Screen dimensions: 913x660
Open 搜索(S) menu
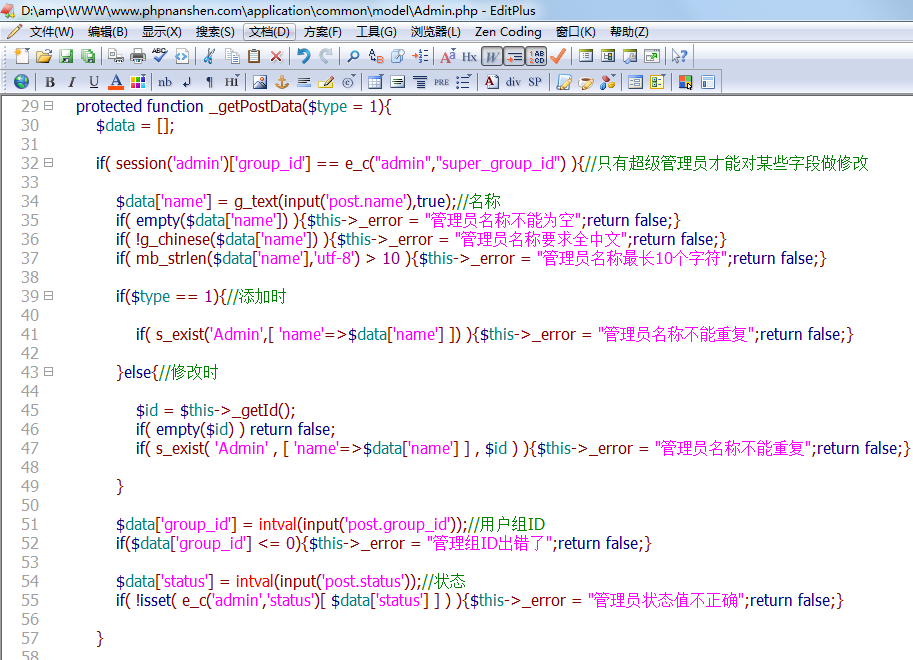point(215,32)
